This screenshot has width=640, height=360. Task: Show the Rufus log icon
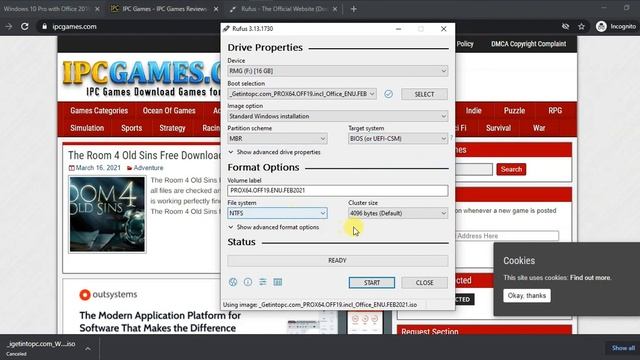coord(278,282)
